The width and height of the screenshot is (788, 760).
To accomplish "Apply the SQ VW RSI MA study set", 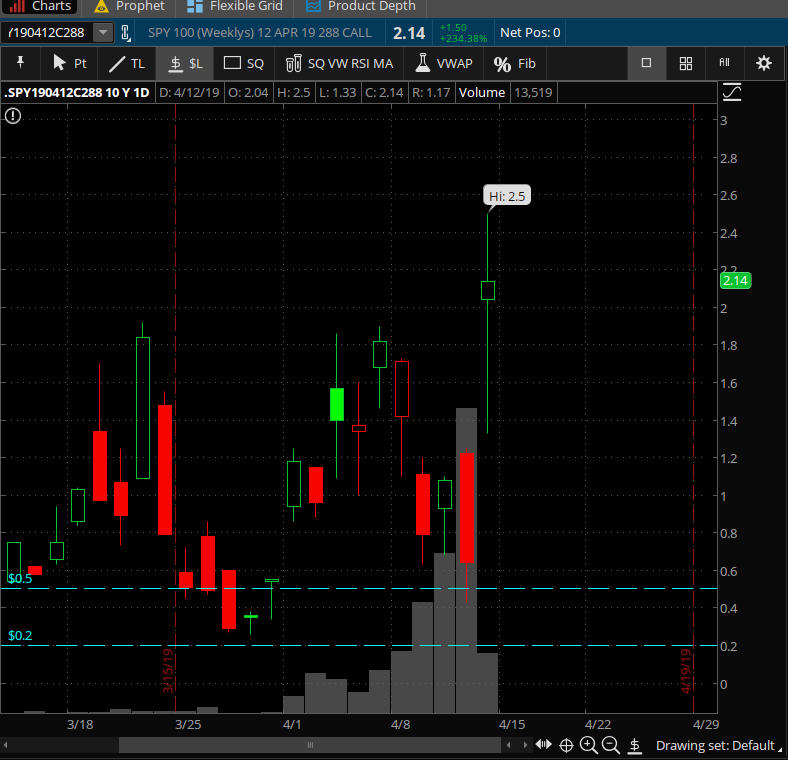I will point(339,63).
